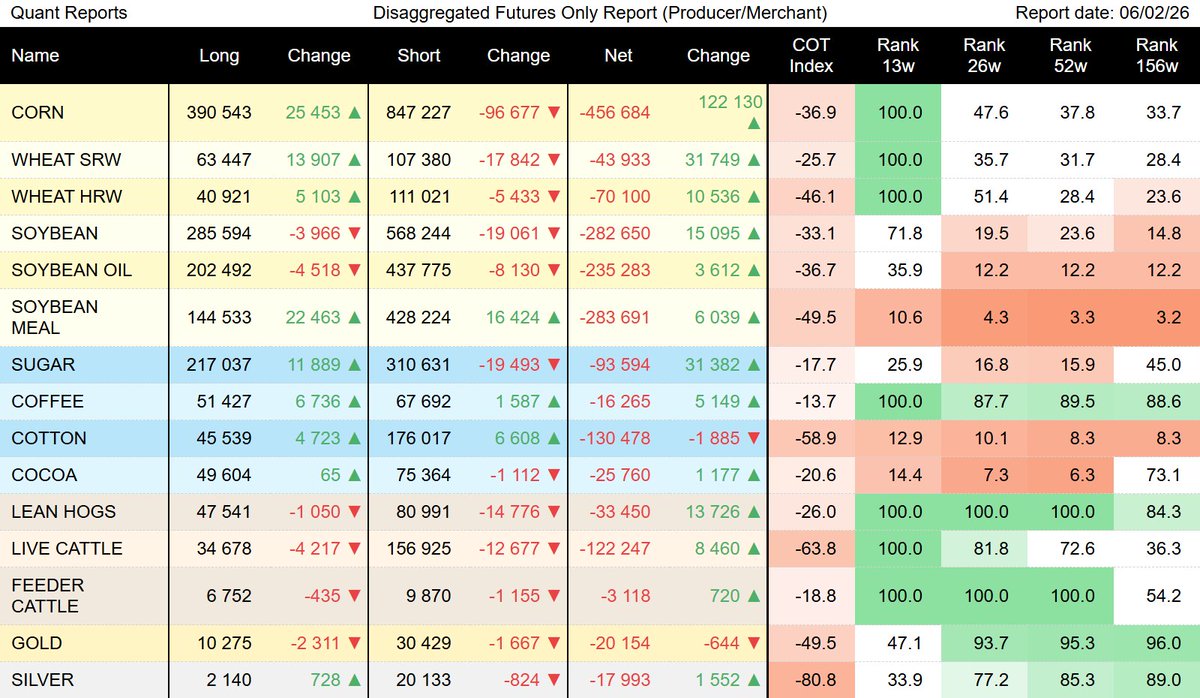Click LEAN HOGS short change -14 776
1200x698 pixels.
[510, 512]
